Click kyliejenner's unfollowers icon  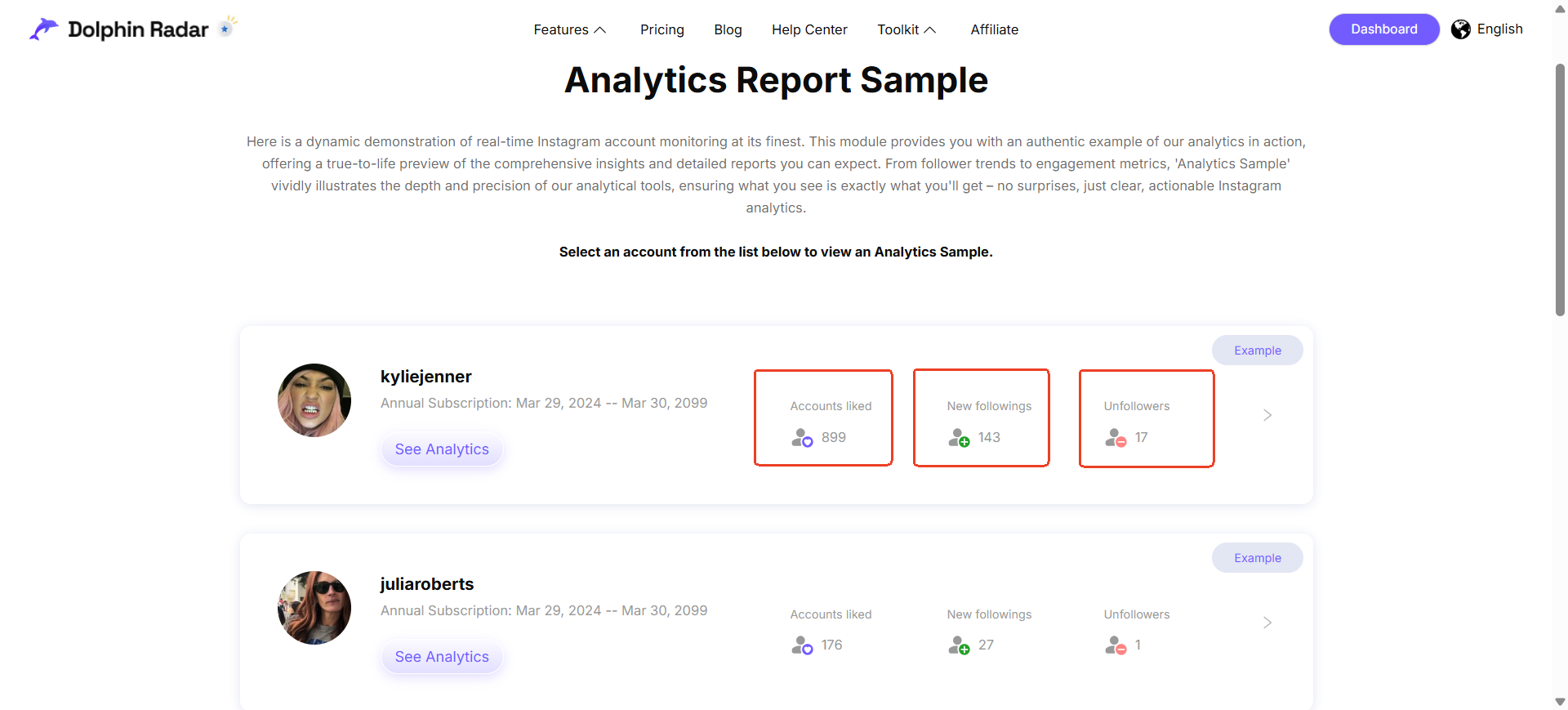click(x=1116, y=438)
